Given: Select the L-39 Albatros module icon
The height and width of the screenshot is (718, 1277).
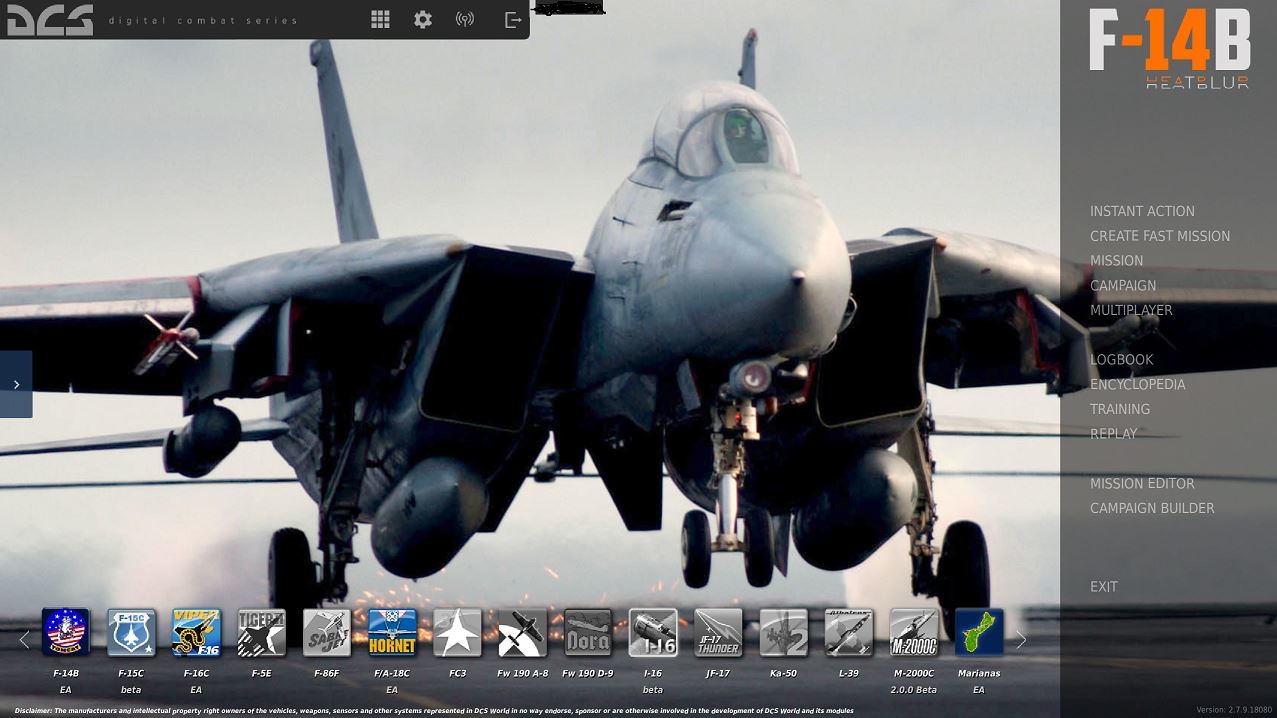Looking at the screenshot, I should click(849, 632).
